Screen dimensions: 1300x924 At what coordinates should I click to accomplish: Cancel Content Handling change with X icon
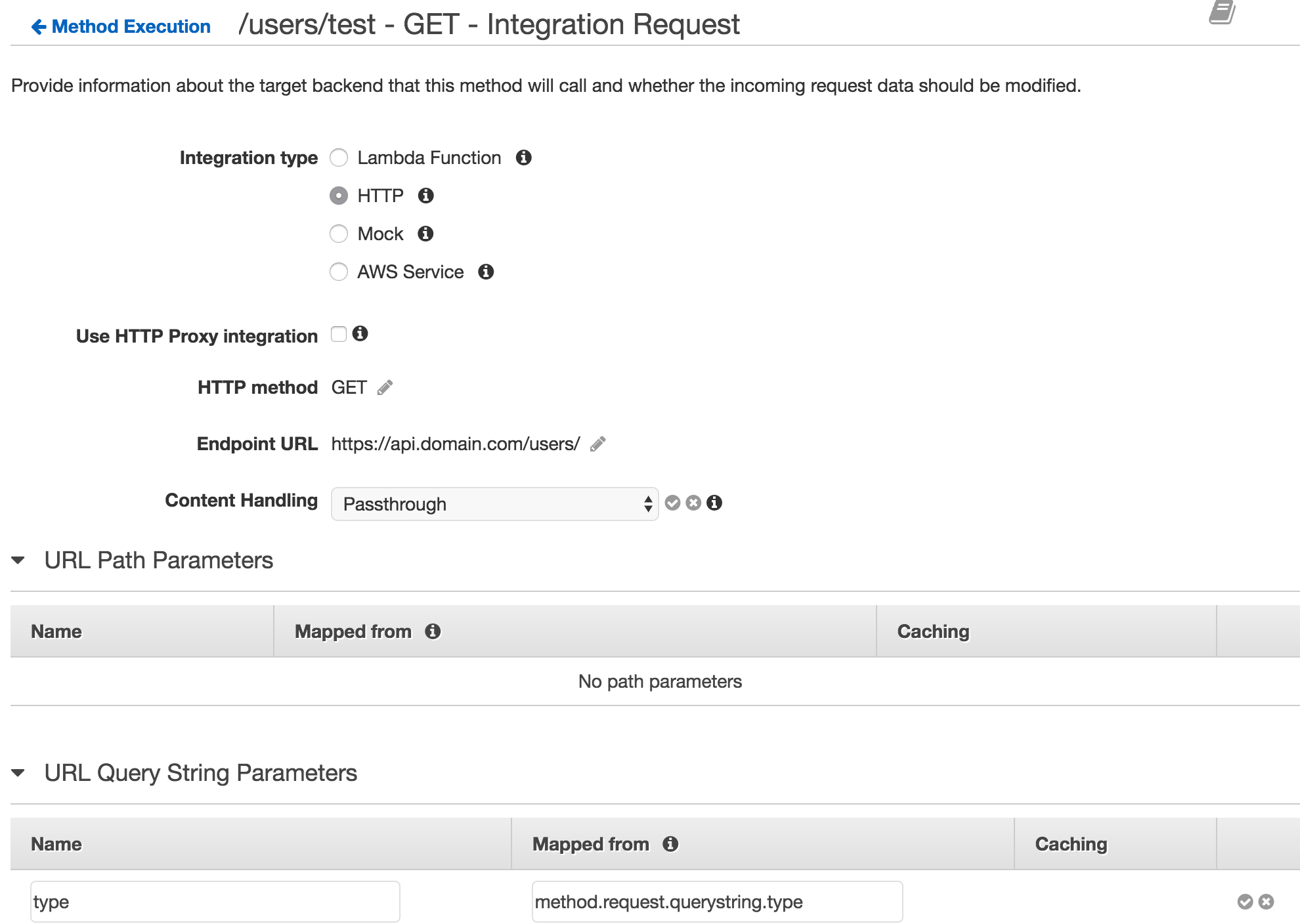(693, 503)
